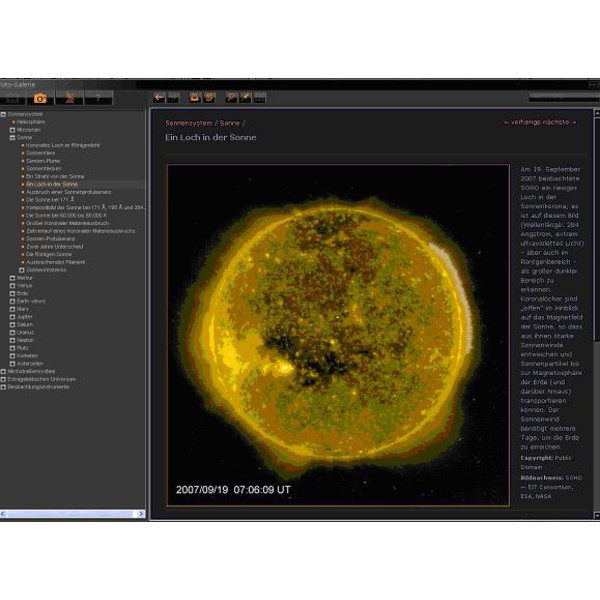Image resolution: width=600 pixels, height=600 pixels.
Task: Expand the Mars tree node
Action: click(x=12, y=309)
